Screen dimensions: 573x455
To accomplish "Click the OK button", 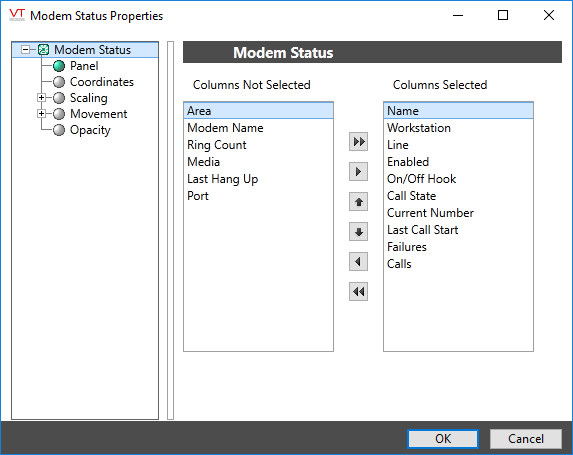I will coord(443,439).
